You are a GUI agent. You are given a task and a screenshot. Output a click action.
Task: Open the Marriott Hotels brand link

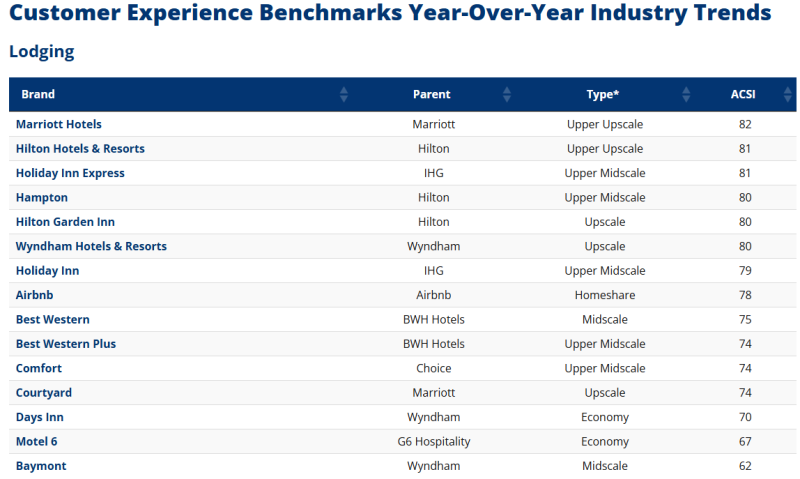pos(59,124)
